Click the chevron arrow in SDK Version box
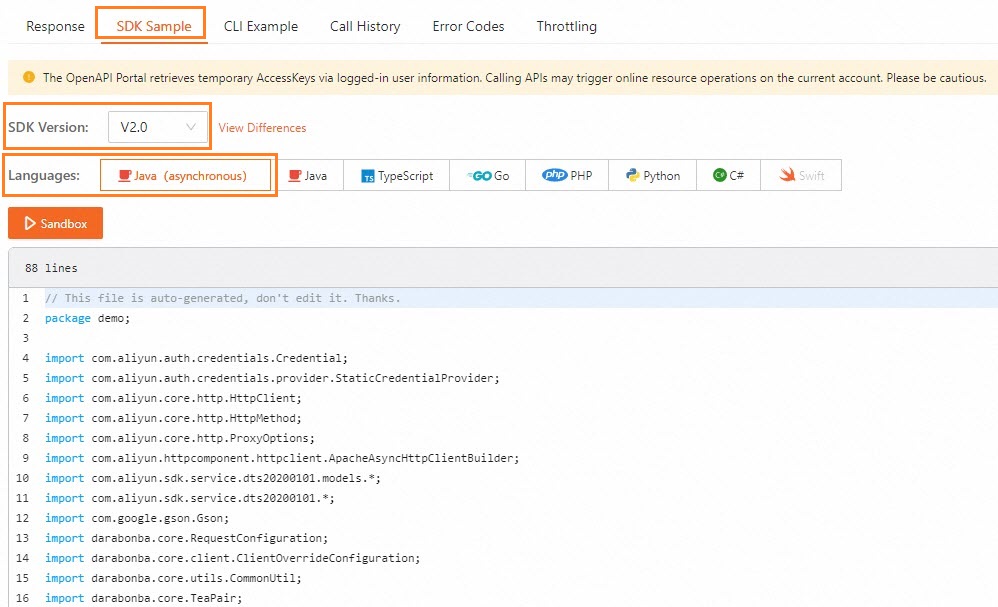The height and width of the screenshot is (607, 998). click(x=190, y=127)
